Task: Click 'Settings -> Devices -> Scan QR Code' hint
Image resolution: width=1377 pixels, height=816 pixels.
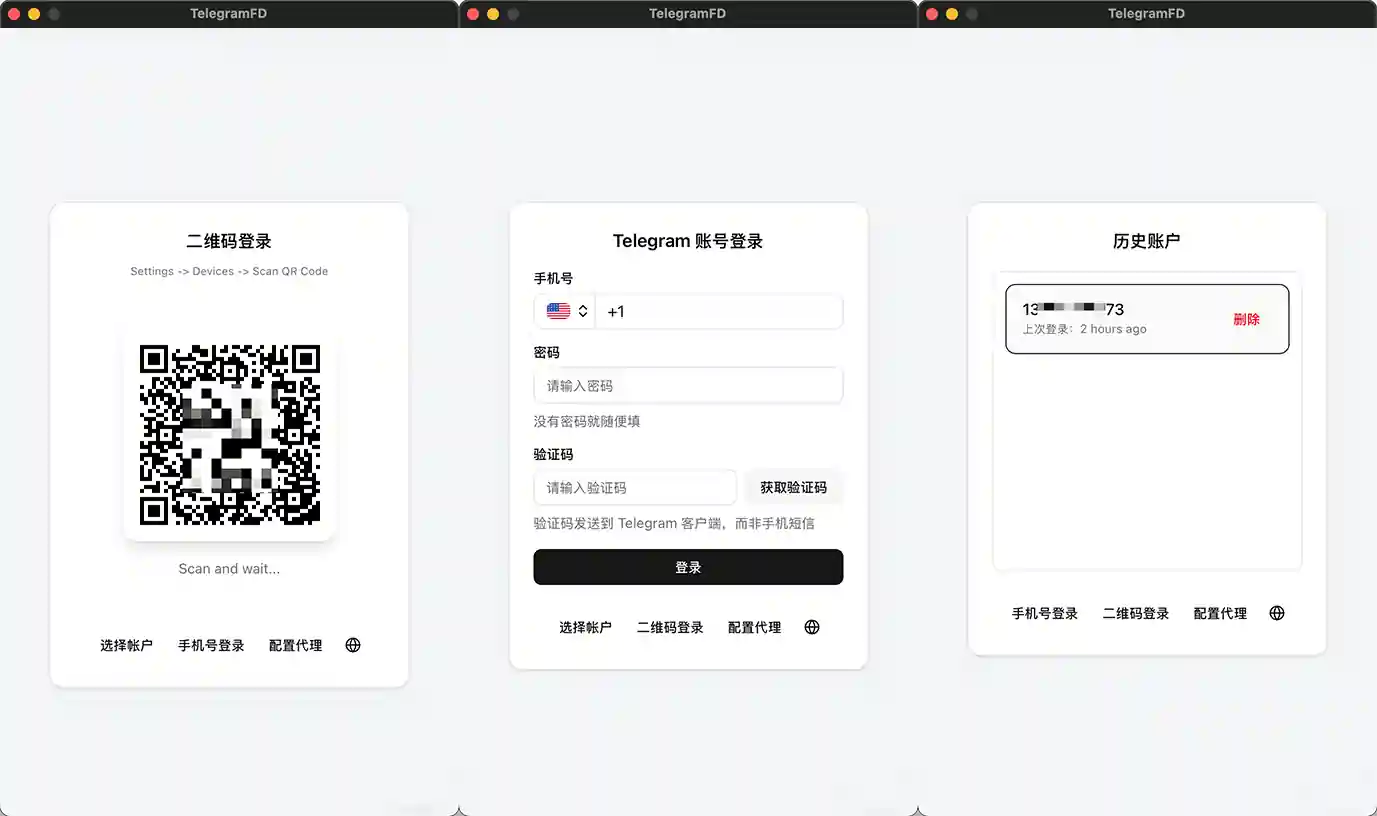Action: coord(229,271)
